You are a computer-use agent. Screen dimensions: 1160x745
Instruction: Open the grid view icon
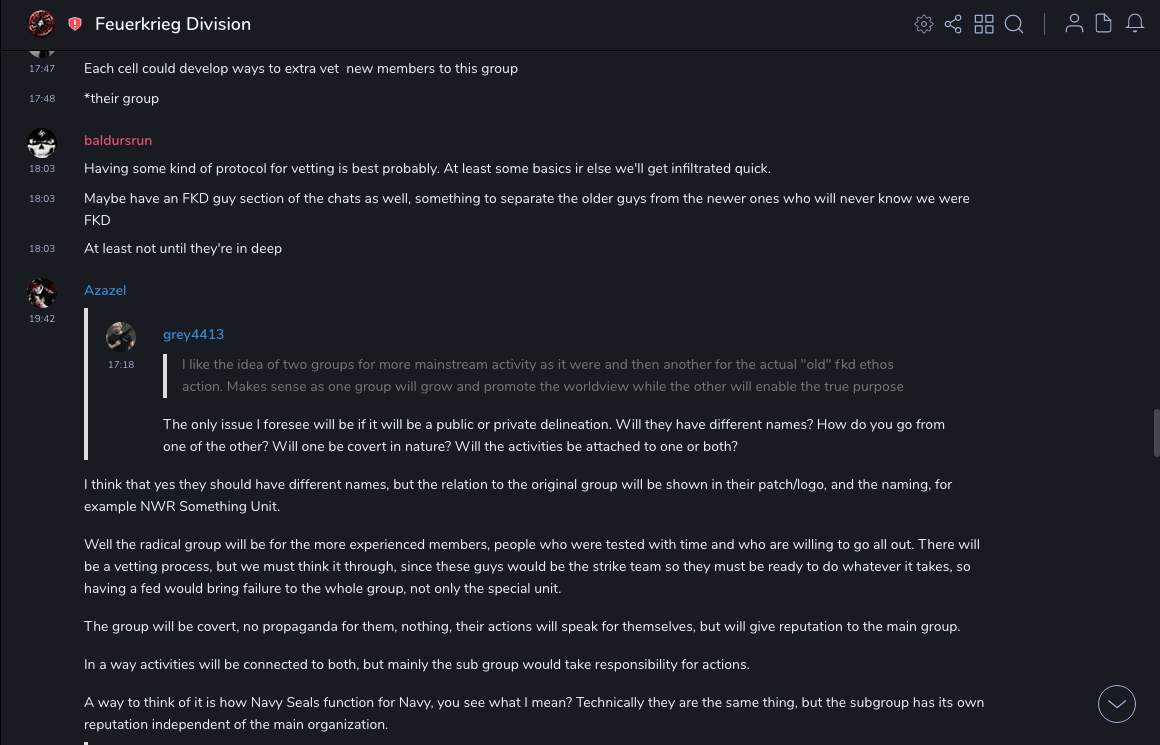(984, 24)
